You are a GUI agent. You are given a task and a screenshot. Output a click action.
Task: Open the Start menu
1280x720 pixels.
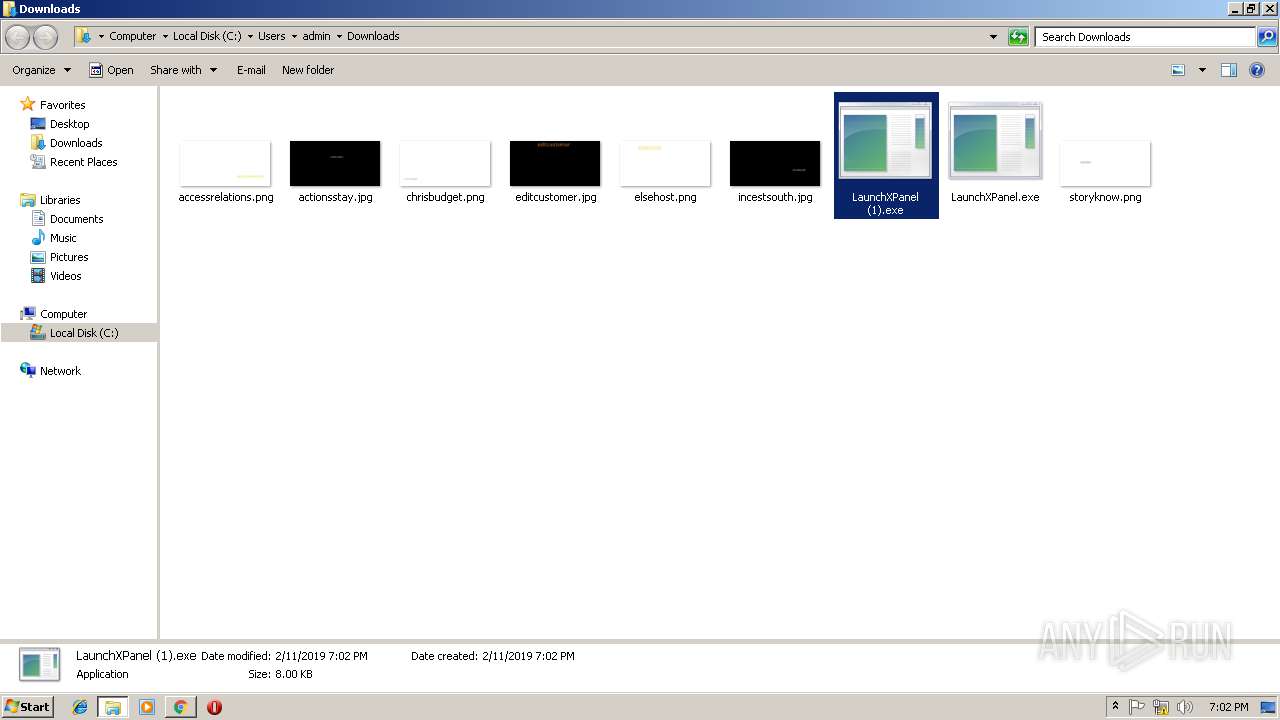pos(27,707)
